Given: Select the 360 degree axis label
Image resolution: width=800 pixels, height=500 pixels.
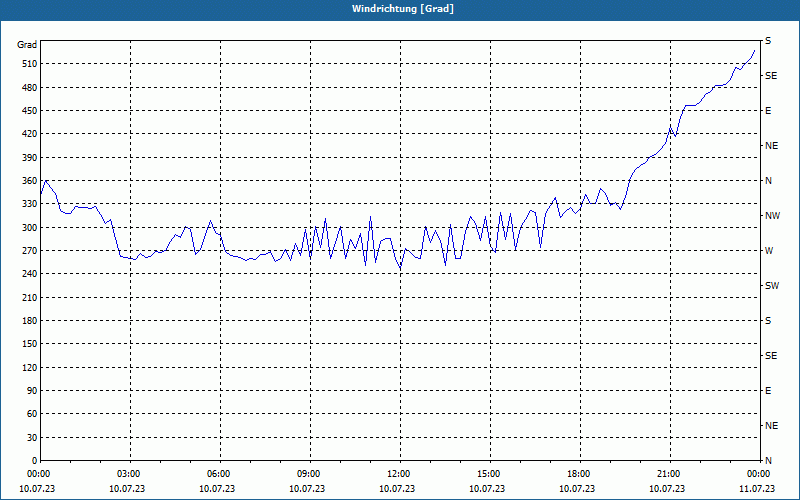Looking at the screenshot, I should click(x=30, y=181).
